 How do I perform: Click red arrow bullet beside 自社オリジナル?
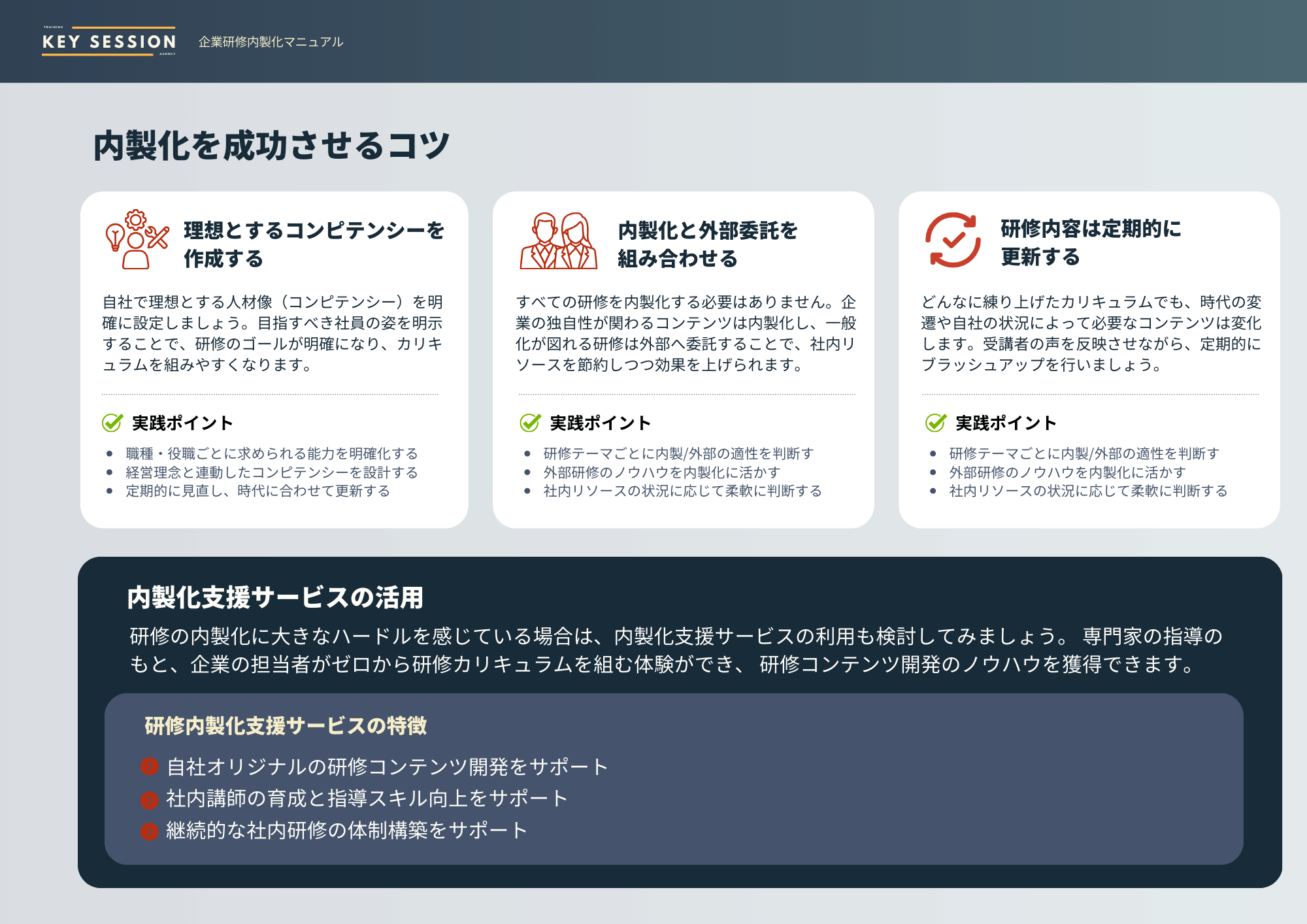(150, 767)
